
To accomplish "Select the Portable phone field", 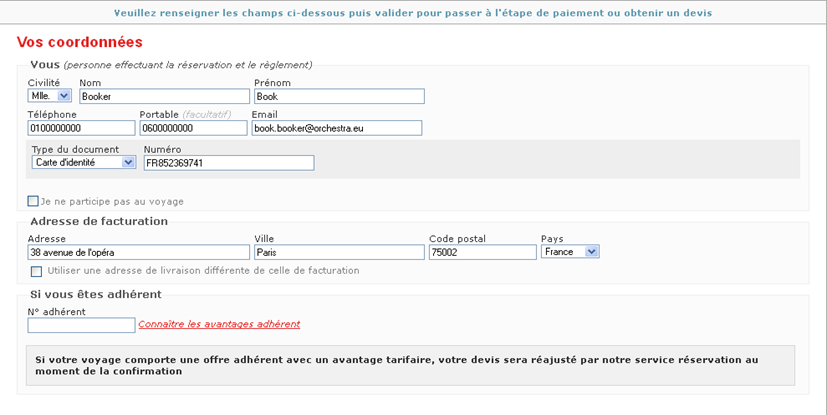I will [193, 128].
